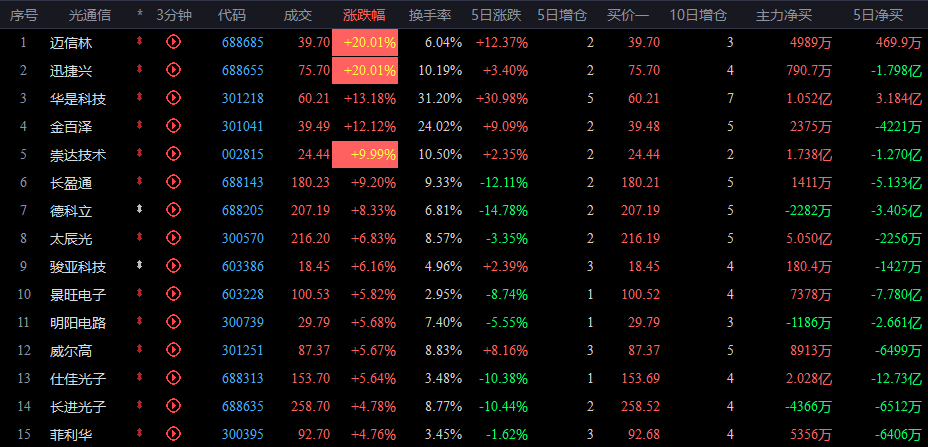Play 3-minute chart for 太辰光

pyautogui.click(x=173, y=238)
